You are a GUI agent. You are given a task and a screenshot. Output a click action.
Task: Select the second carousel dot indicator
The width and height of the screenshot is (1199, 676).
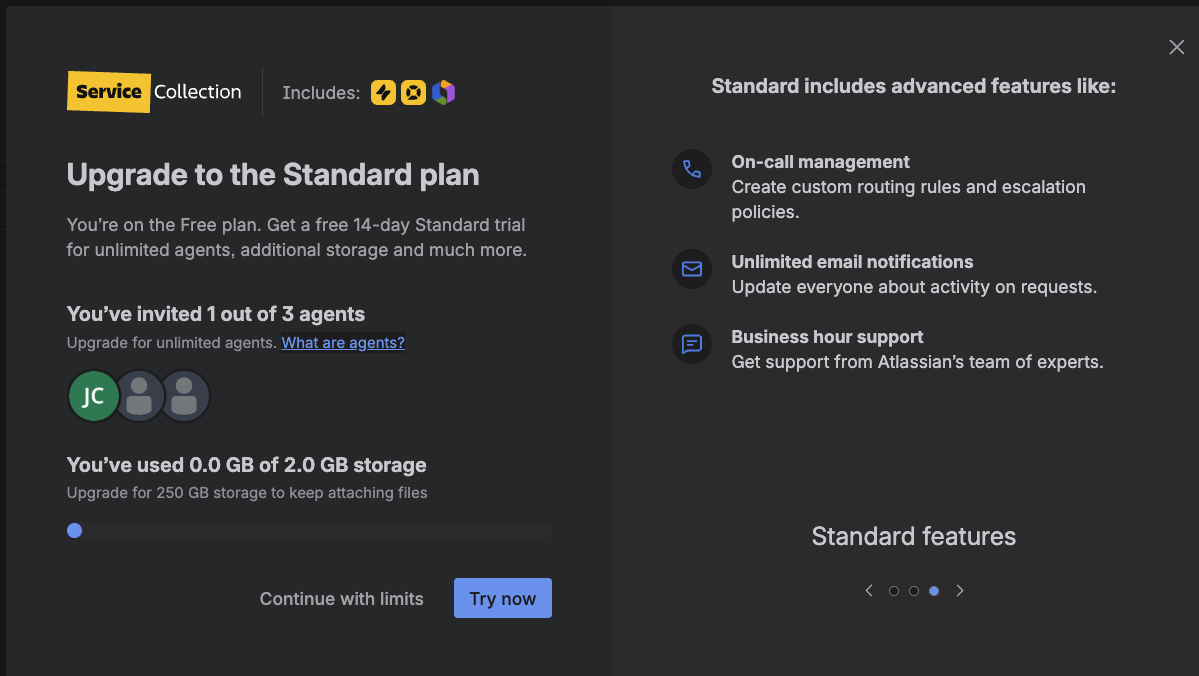[914, 591]
